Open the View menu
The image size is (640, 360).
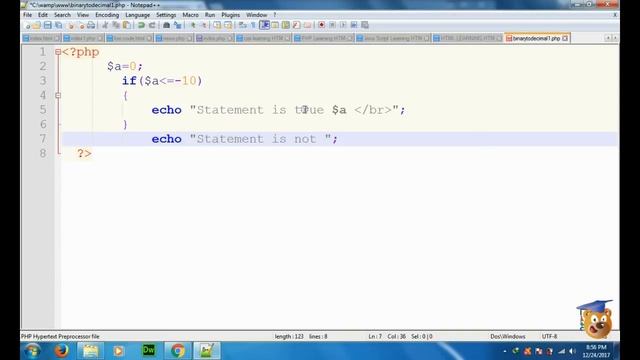83,15
